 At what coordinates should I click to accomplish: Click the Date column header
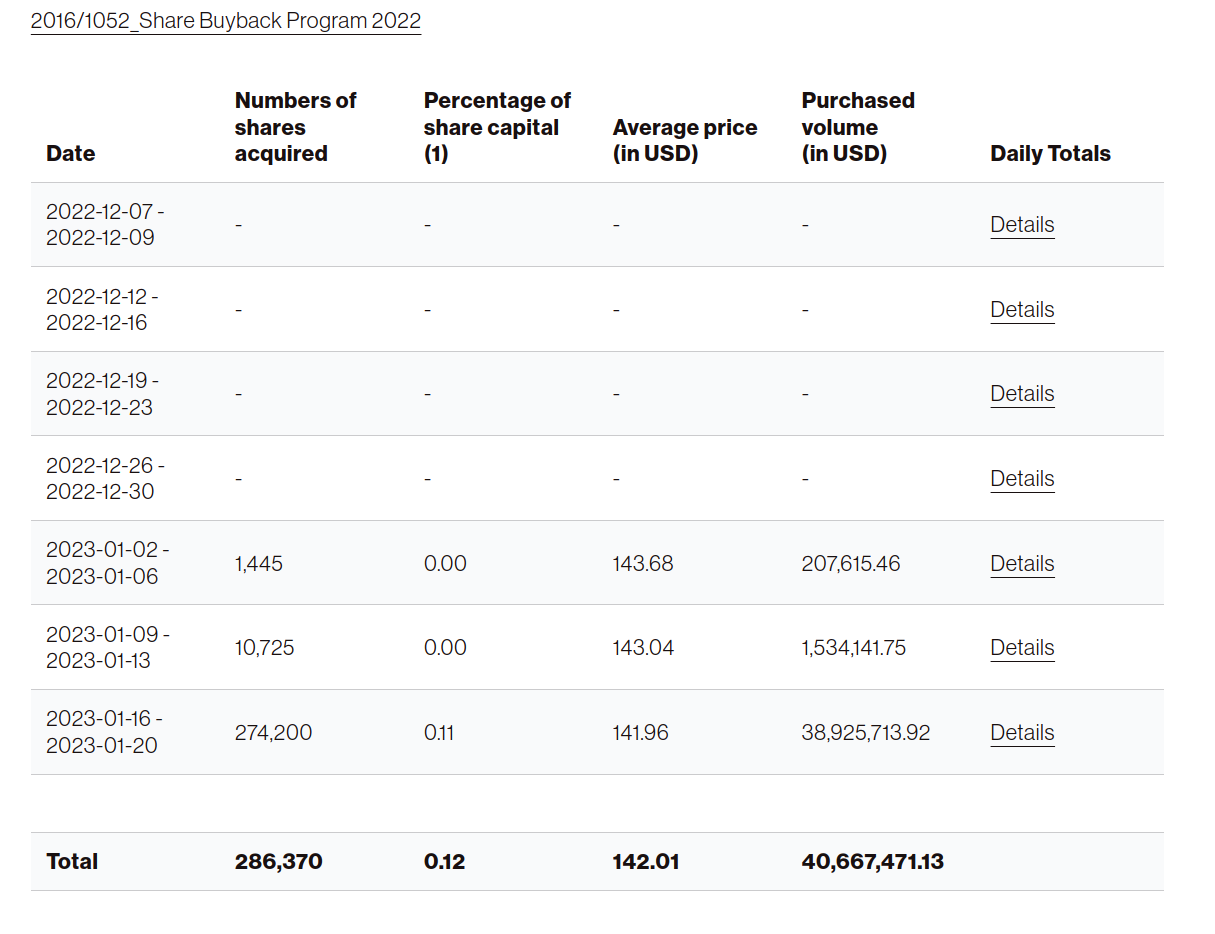pos(71,154)
